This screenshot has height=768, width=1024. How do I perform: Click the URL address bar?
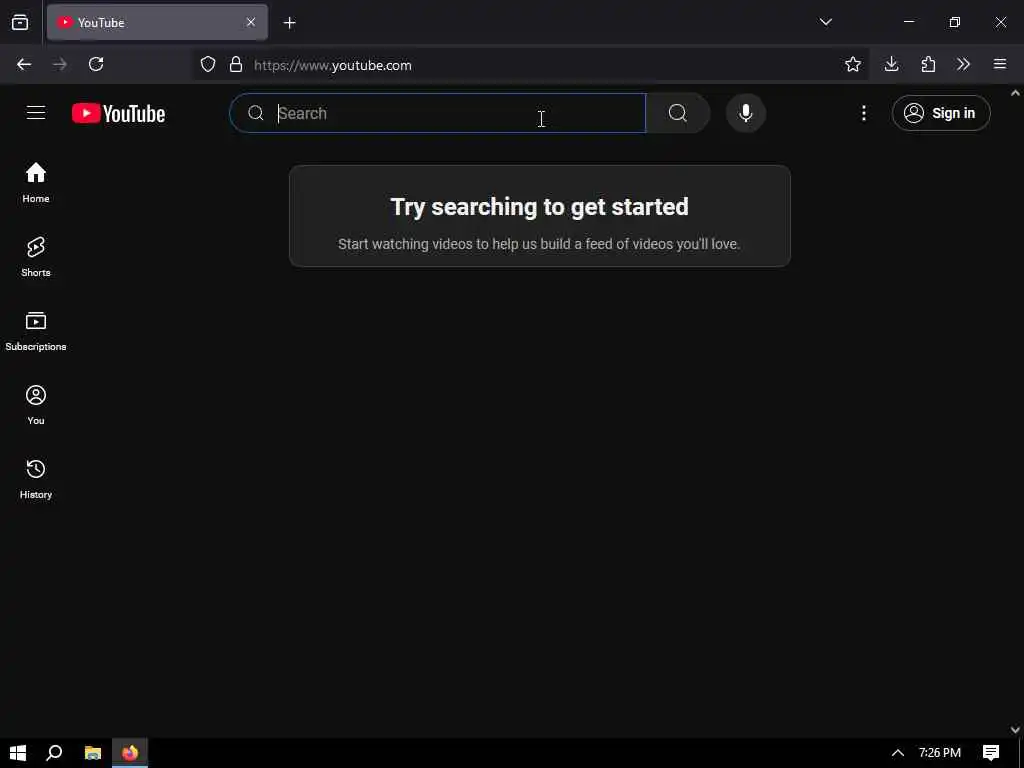[x=530, y=65]
